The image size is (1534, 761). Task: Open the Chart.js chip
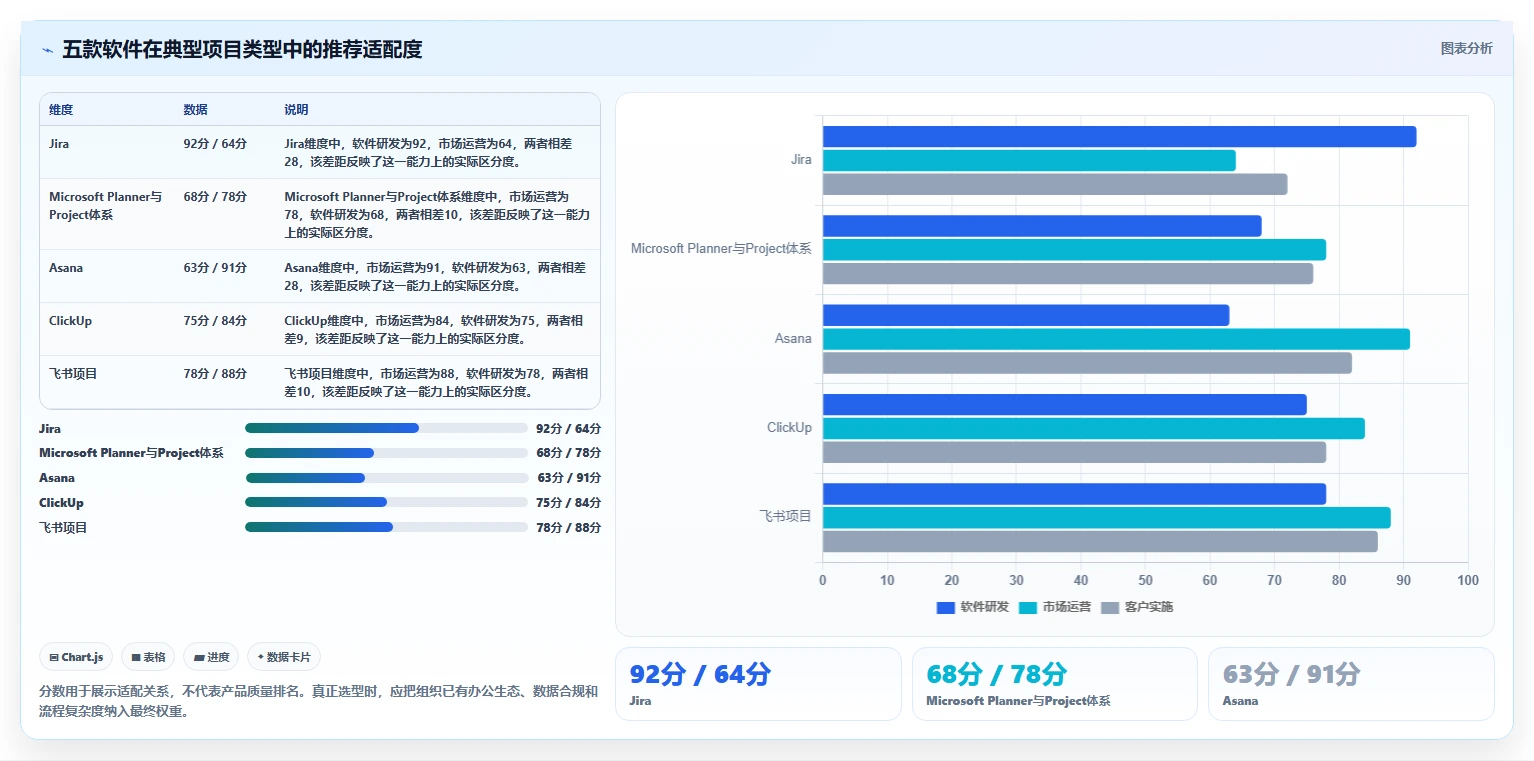77,657
